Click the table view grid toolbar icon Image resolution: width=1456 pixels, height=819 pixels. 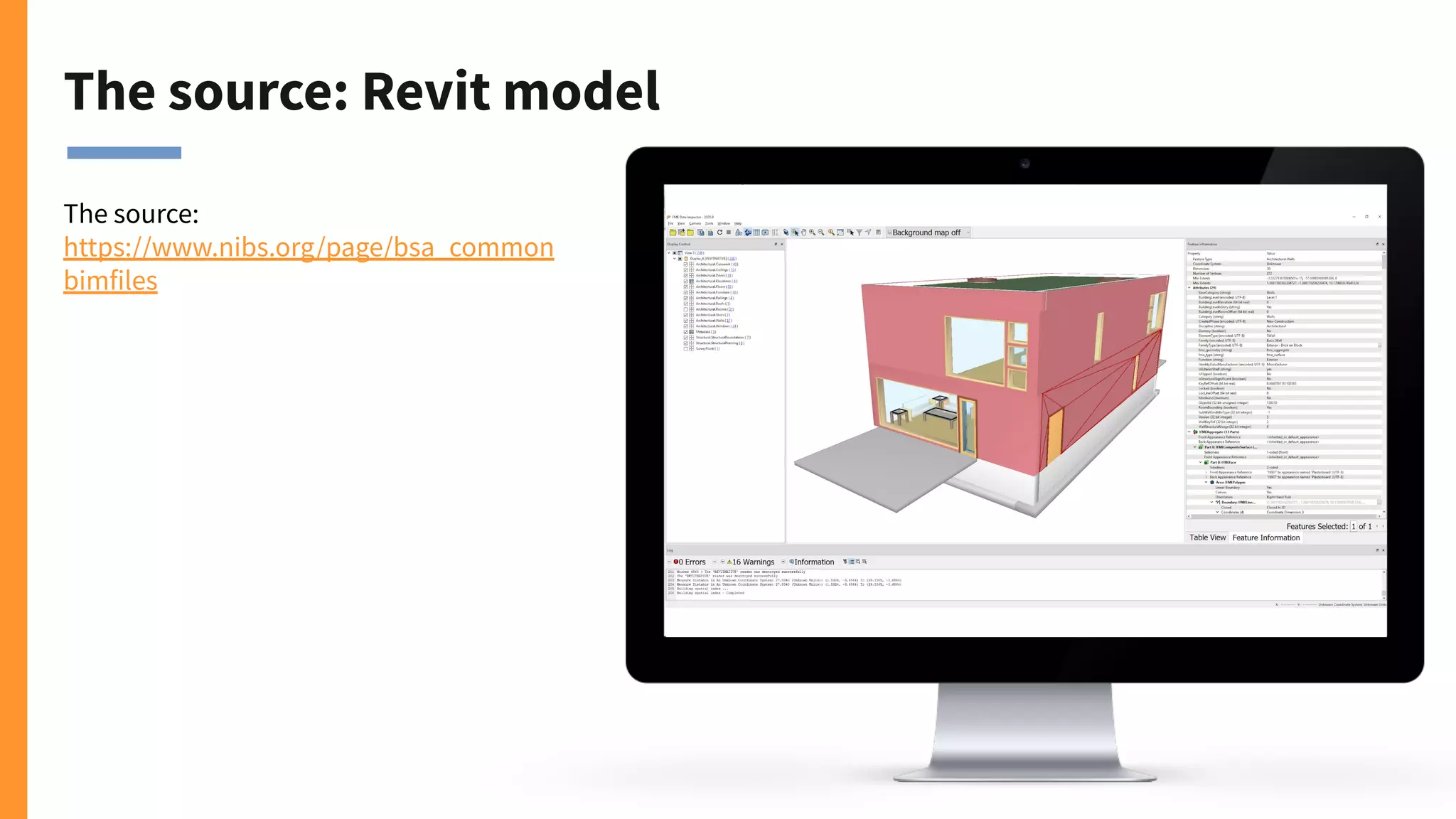click(756, 232)
